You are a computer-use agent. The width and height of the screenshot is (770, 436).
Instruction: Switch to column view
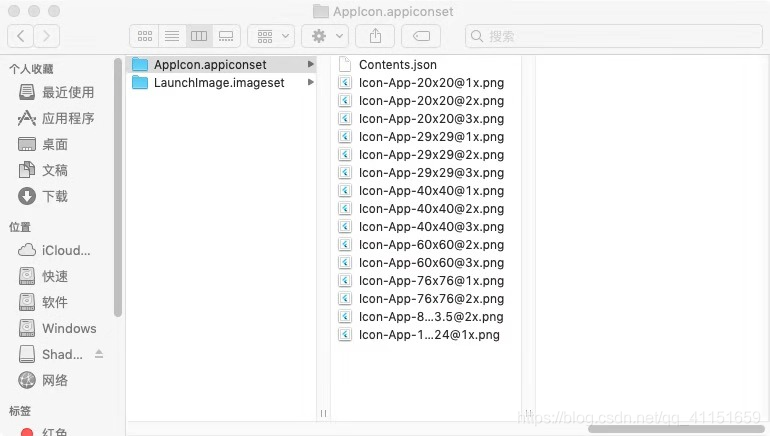pyautogui.click(x=199, y=36)
